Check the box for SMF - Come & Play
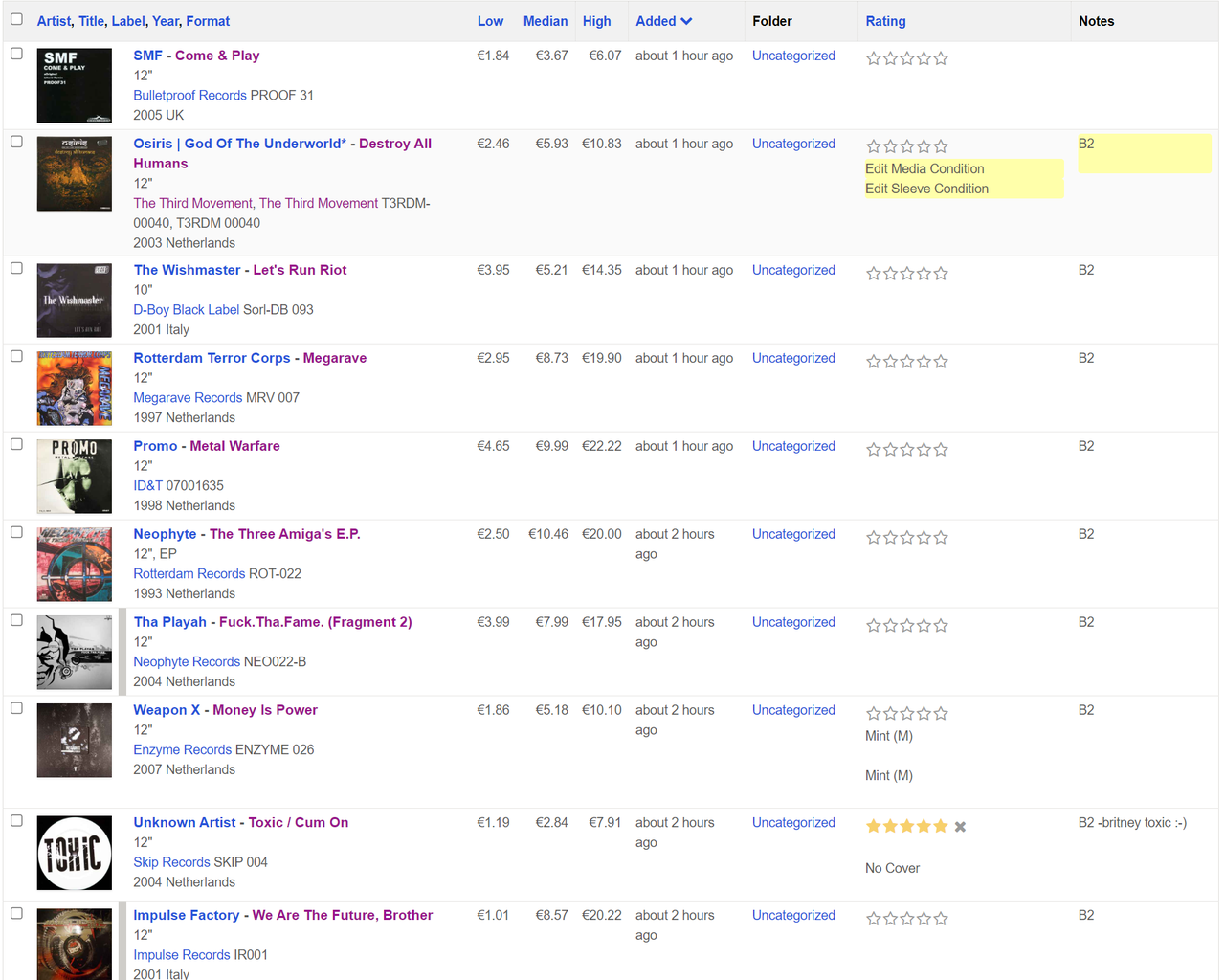1225x980 pixels. (x=16, y=54)
